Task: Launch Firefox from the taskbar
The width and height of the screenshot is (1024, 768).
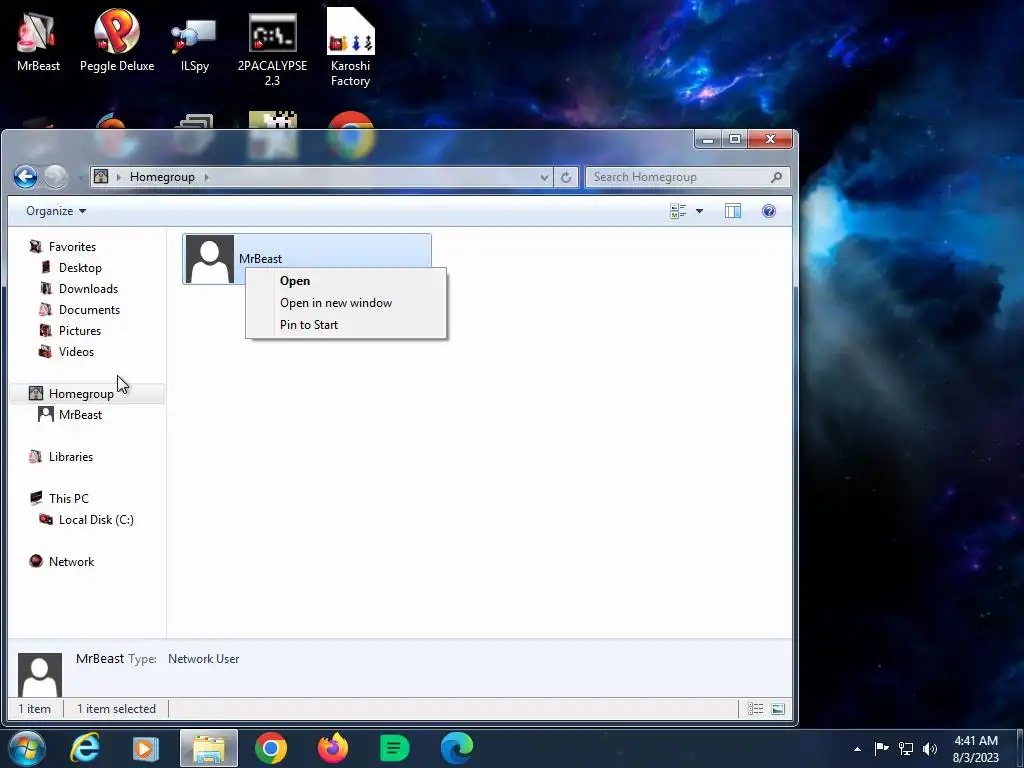Action: coord(333,748)
